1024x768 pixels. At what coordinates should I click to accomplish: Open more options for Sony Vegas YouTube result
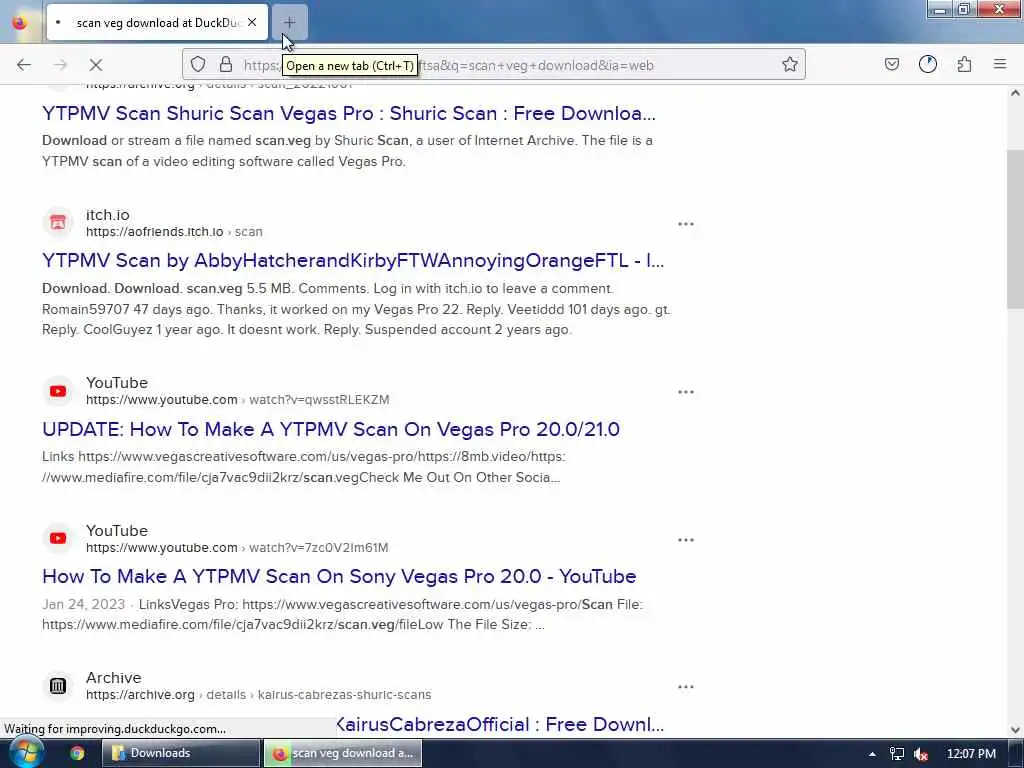coord(686,540)
